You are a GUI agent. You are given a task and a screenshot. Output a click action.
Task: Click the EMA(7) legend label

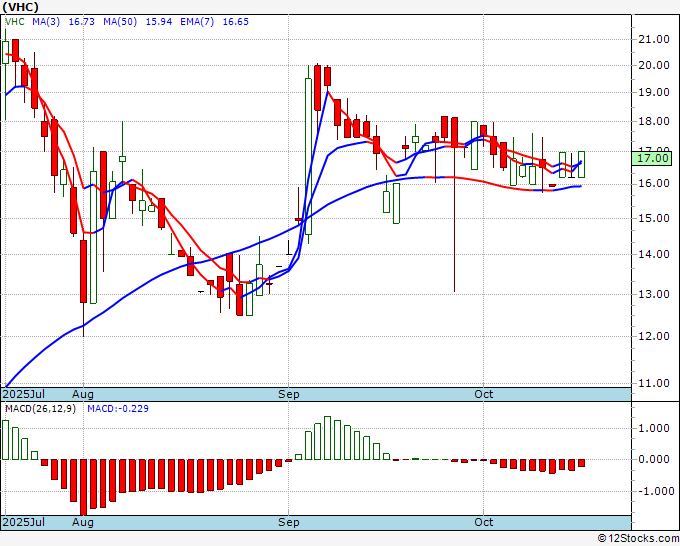click(197, 22)
